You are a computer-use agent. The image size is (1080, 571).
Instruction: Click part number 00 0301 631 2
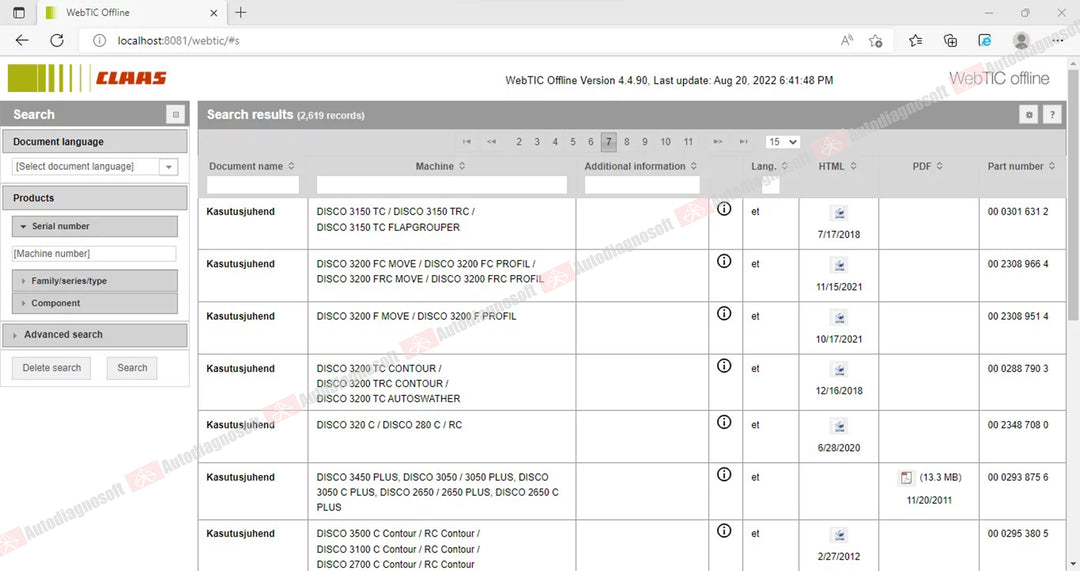(x=1018, y=211)
